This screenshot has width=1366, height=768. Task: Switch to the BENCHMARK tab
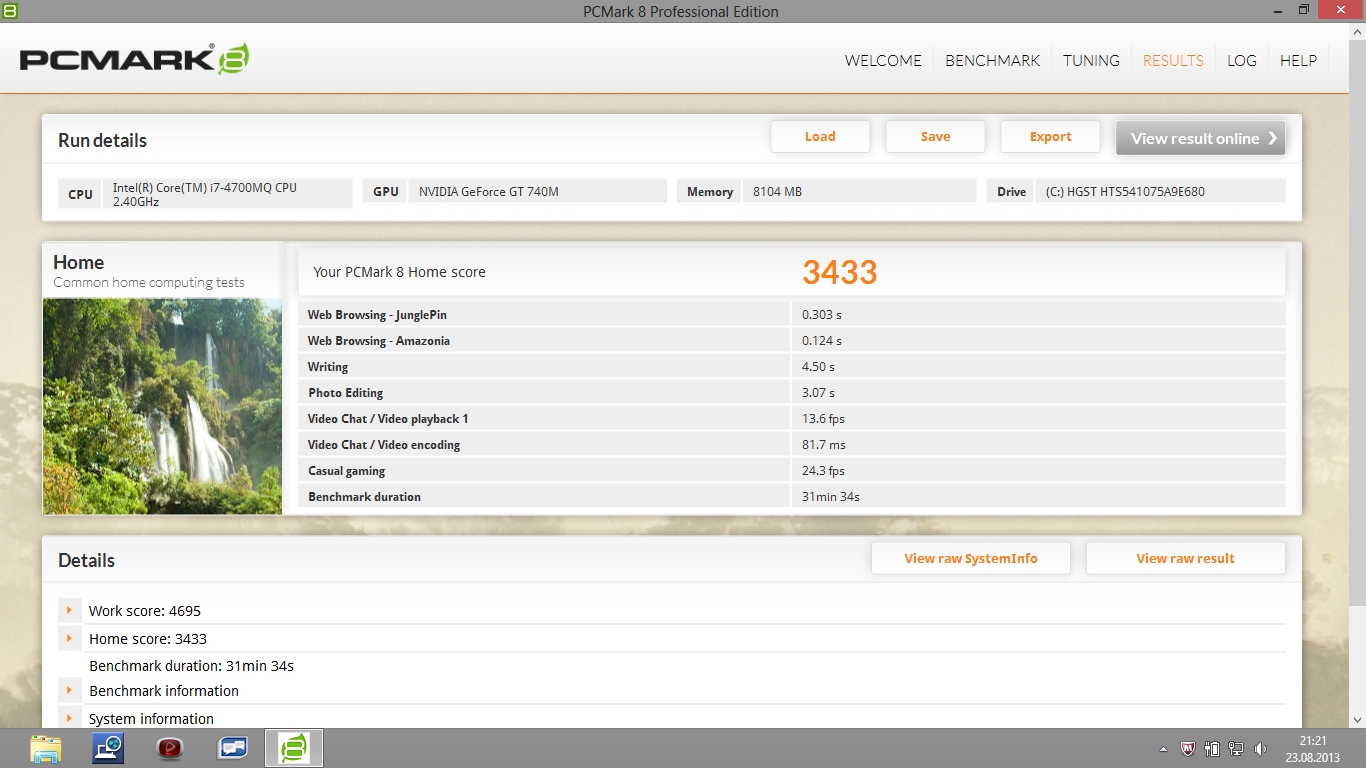tap(993, 60)
